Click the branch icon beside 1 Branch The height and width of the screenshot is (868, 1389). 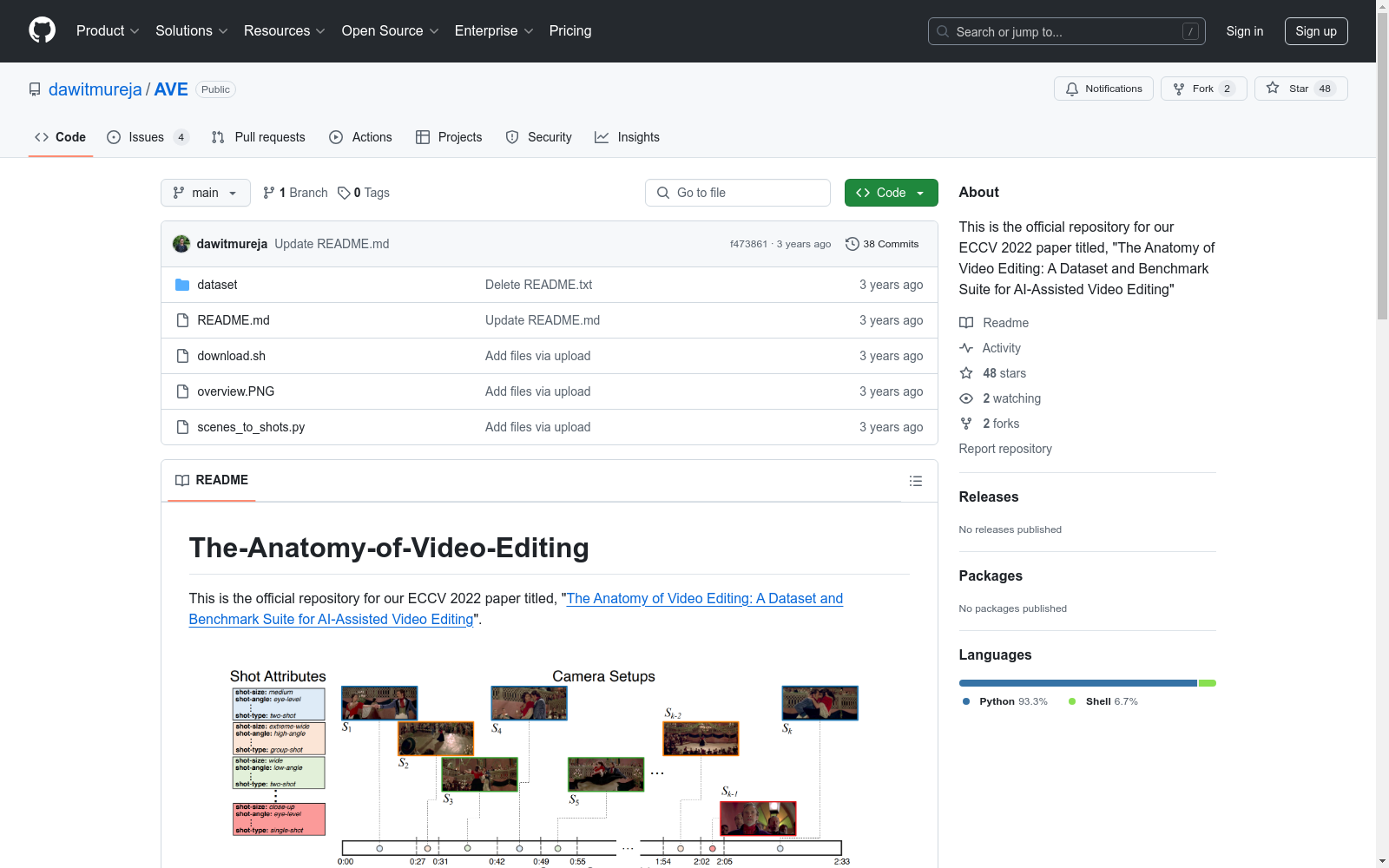click(269, 193)
